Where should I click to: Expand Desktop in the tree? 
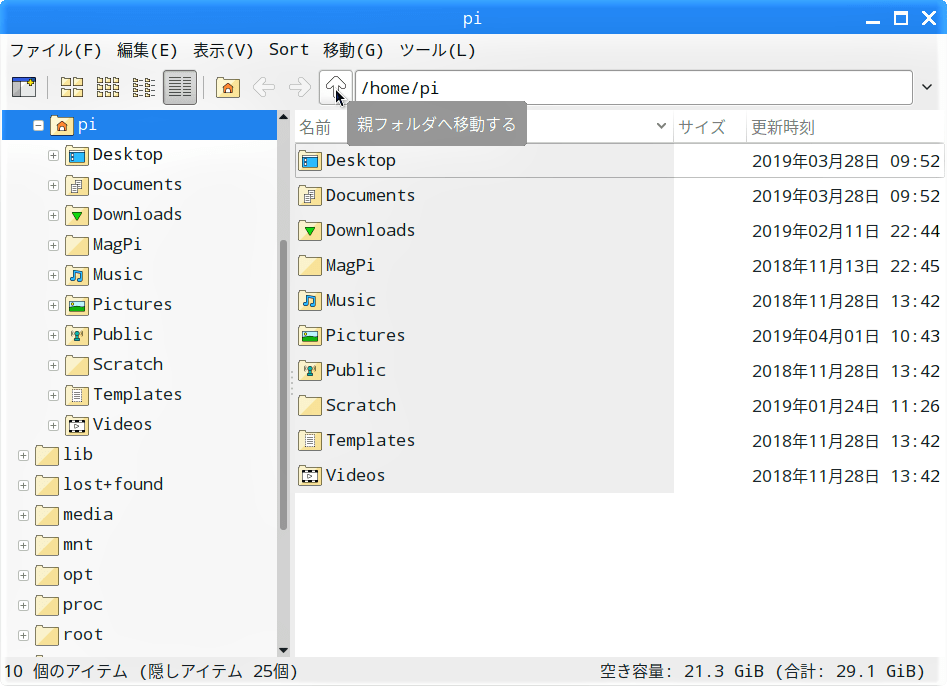click(53, 156)
